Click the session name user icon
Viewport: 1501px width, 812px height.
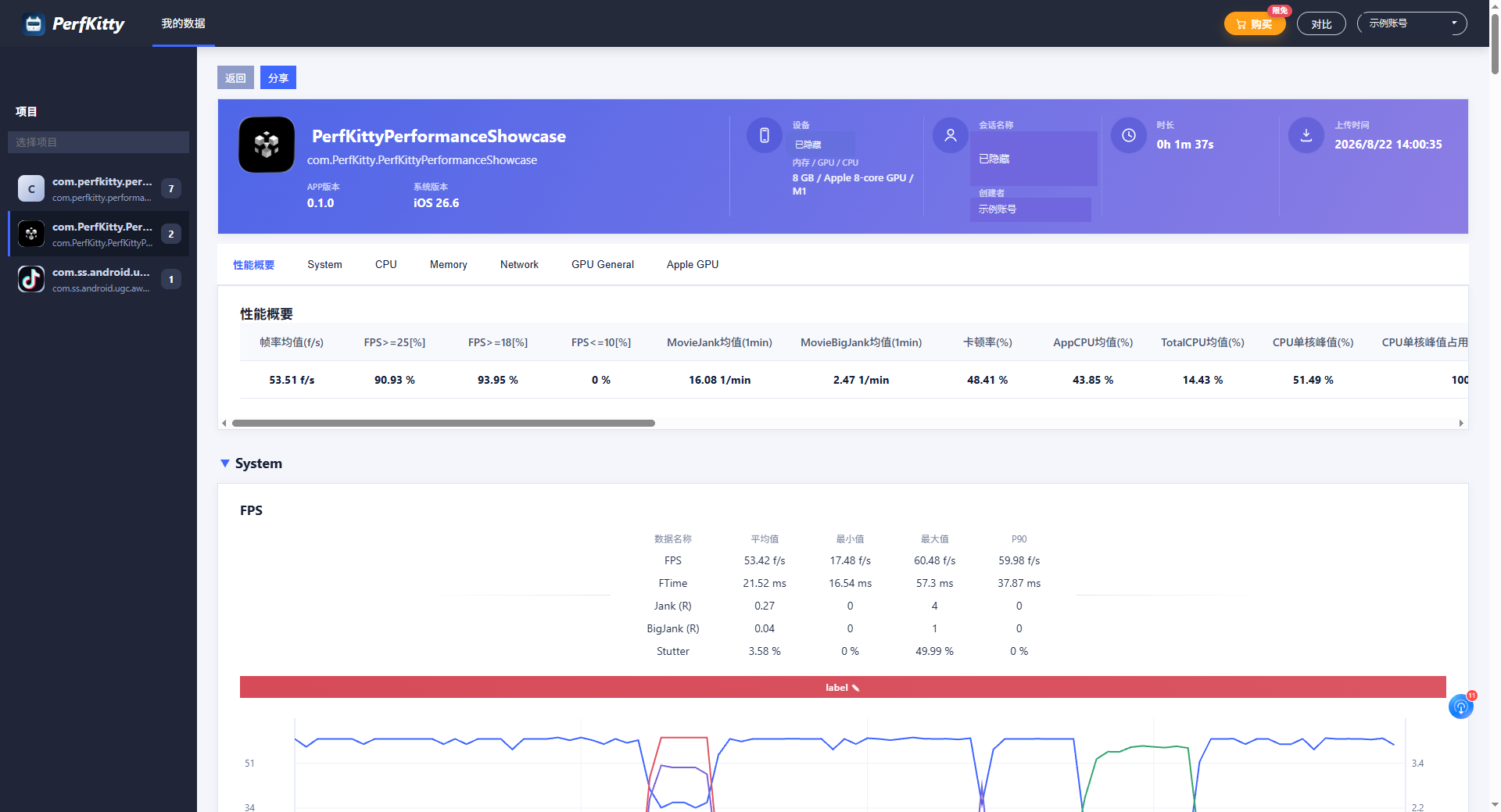pos(951,135)
